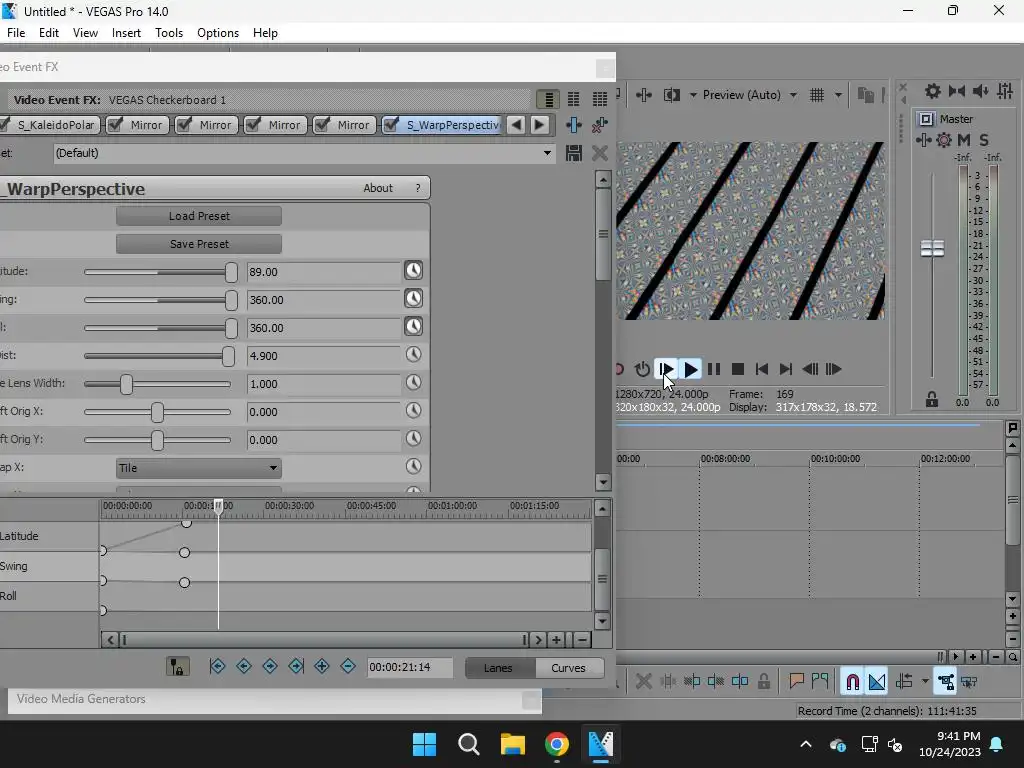Adjust the Master volume fader

pyautogui.click(x=932, y=249)
